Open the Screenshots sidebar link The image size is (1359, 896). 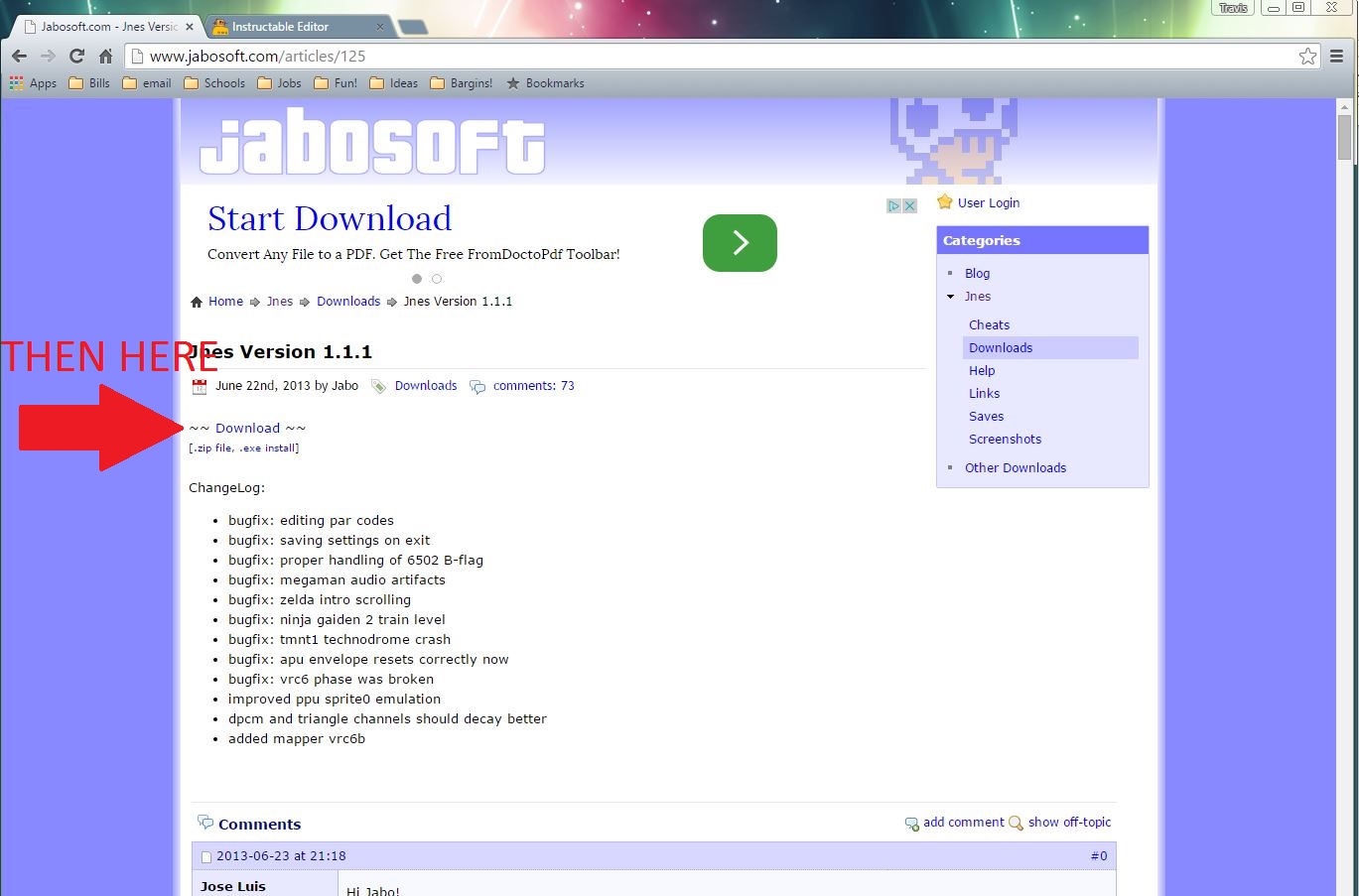click(1006, 440)
